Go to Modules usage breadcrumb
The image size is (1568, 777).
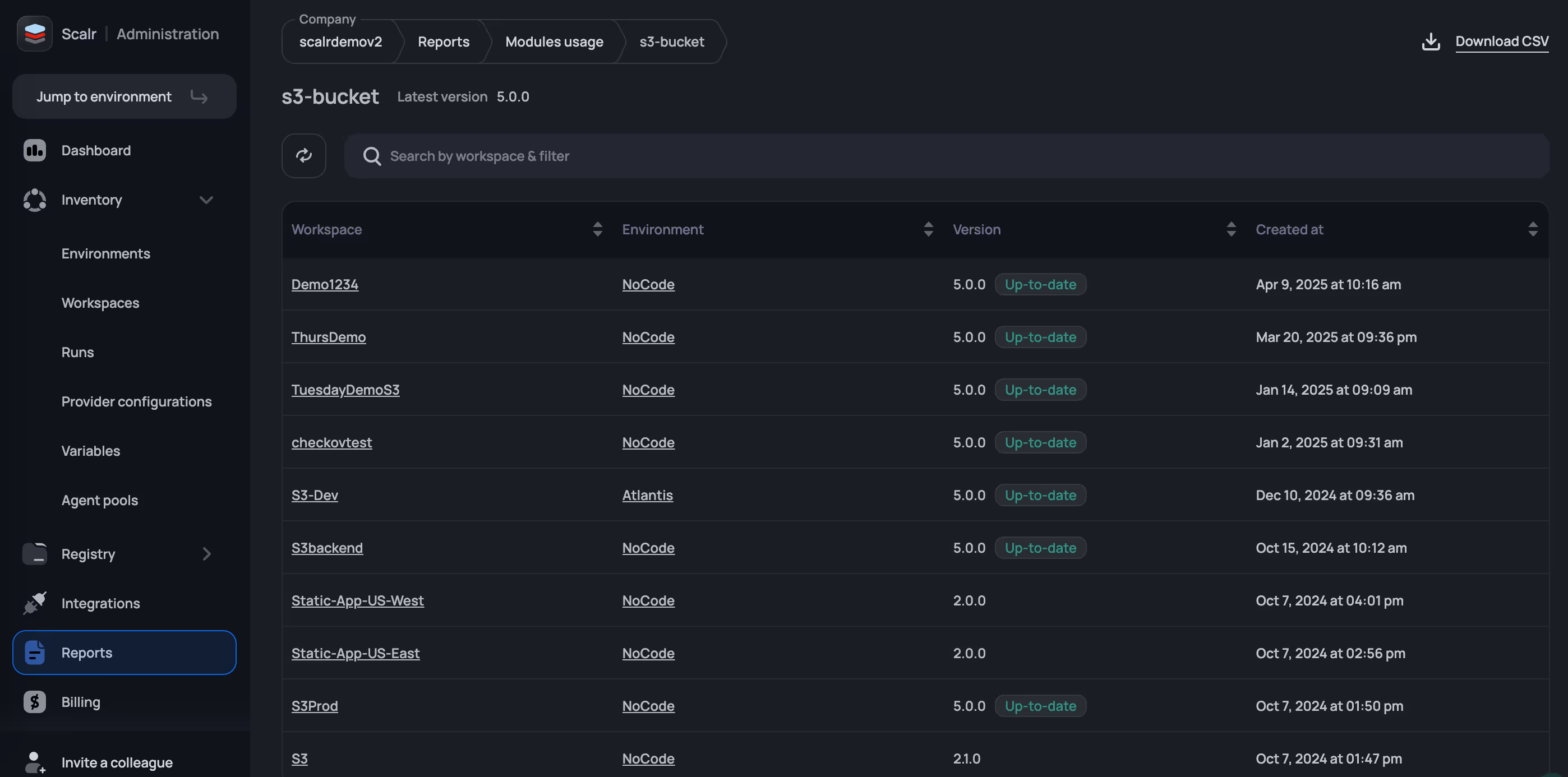tap(554, 41)
